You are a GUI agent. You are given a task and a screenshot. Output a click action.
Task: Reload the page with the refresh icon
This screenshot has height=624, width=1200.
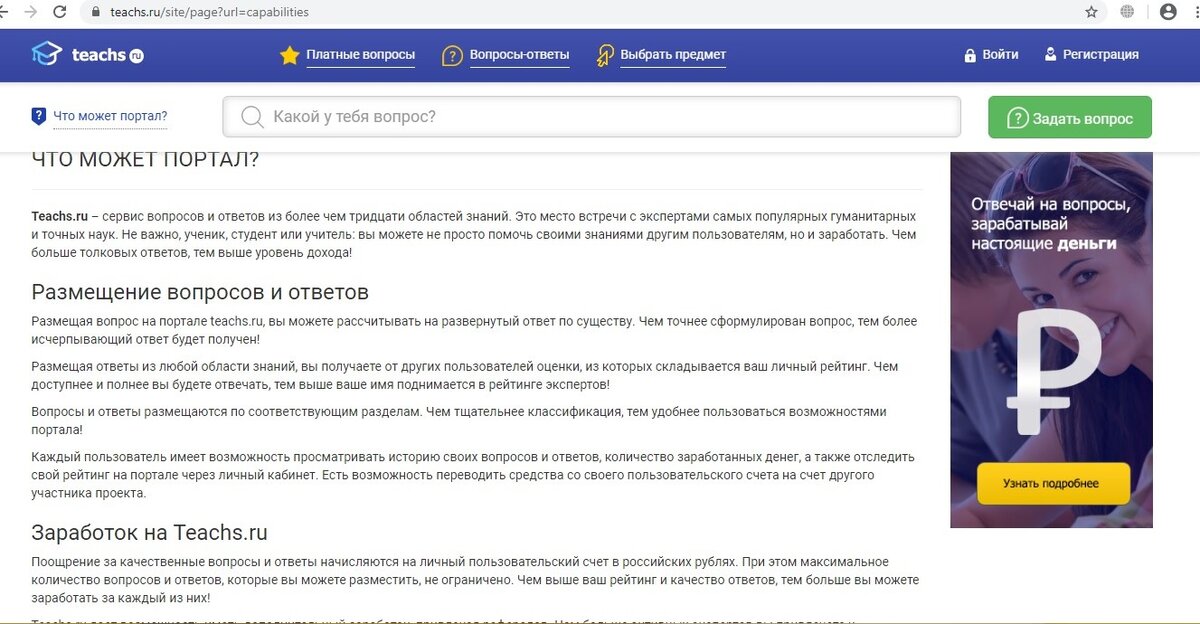pyautogui.click(x=60, y=12)
